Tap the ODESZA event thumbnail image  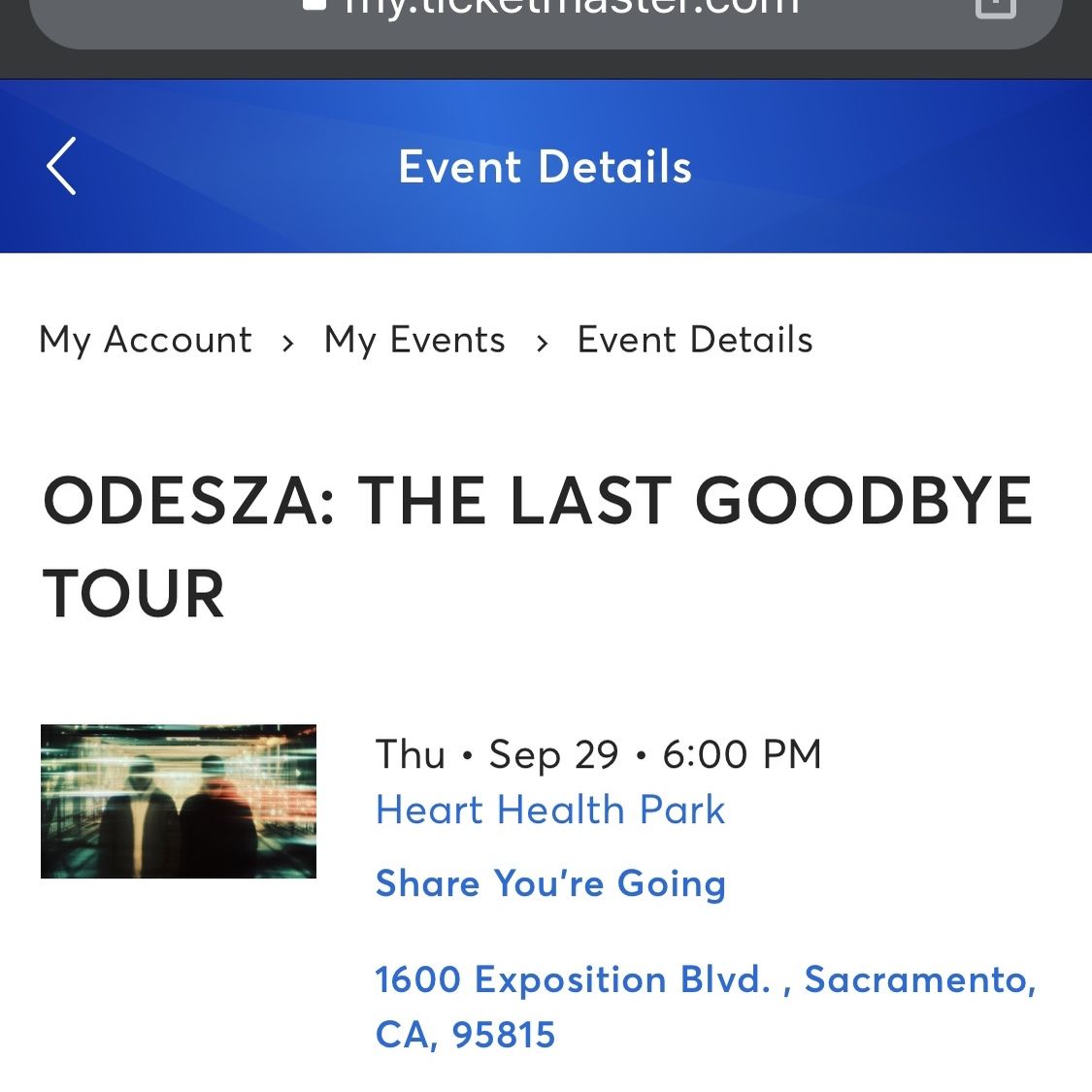pyautogui.click(x=179, y=801)
